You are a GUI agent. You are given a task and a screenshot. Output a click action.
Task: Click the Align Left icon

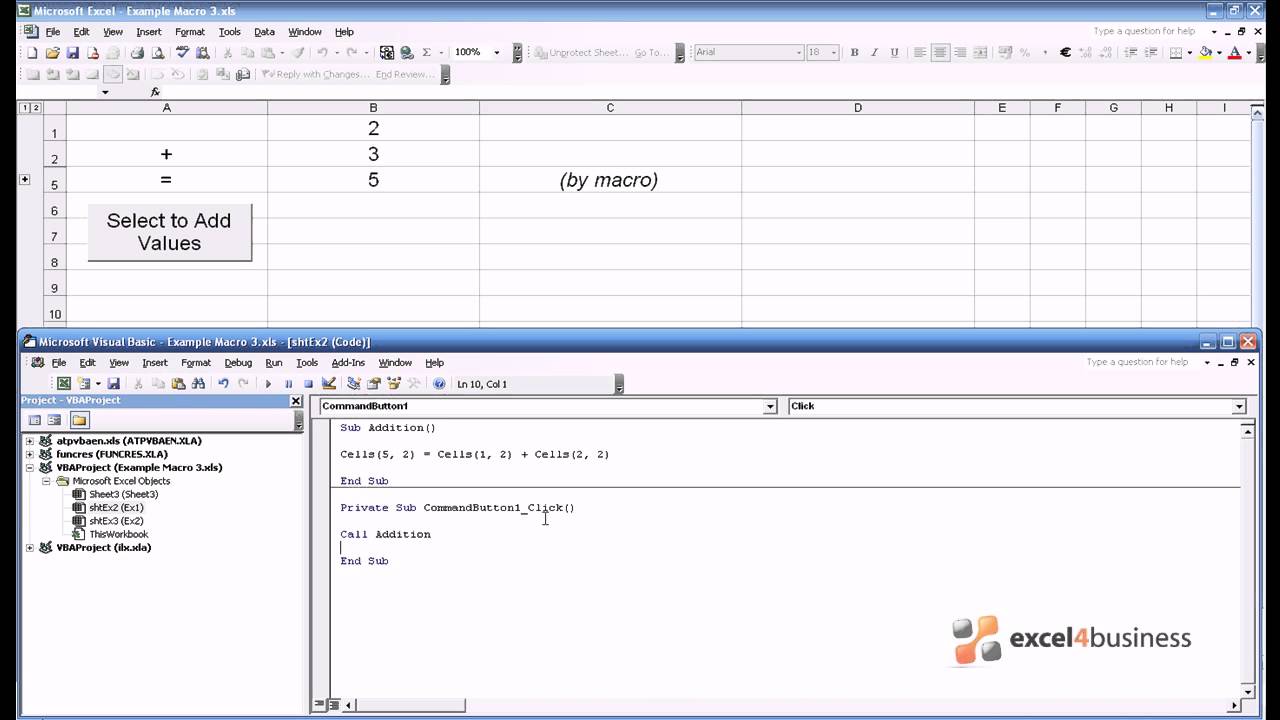(919, 53)
